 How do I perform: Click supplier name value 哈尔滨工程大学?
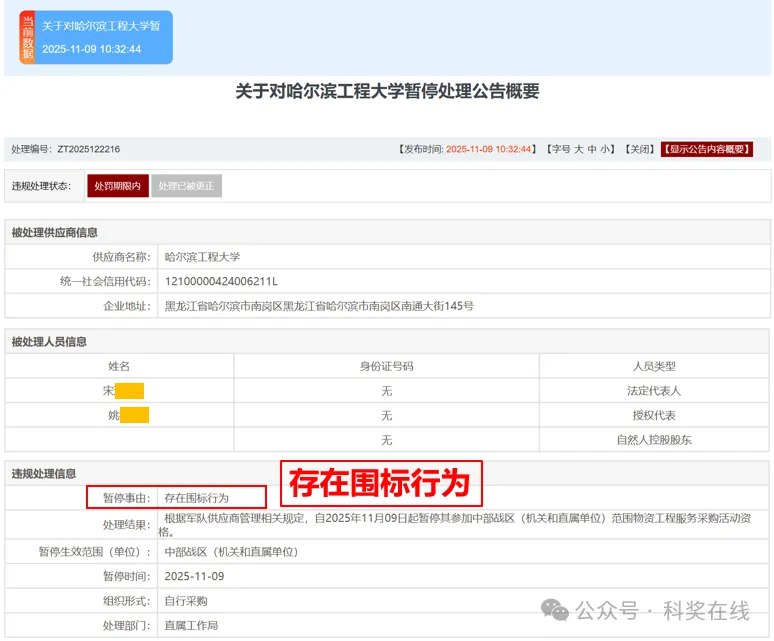pyautogui.click(x=202, y=257)
